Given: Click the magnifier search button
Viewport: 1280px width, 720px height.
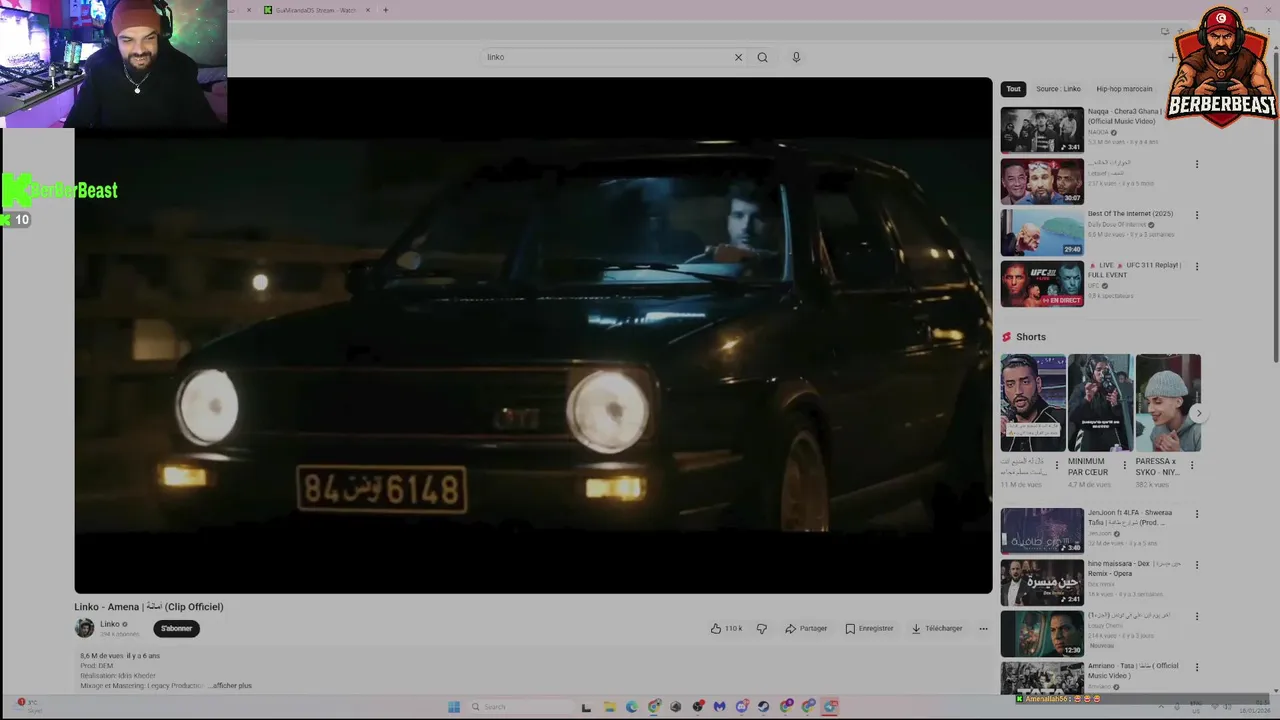Looking at the screenshot, I should [762, 57].
